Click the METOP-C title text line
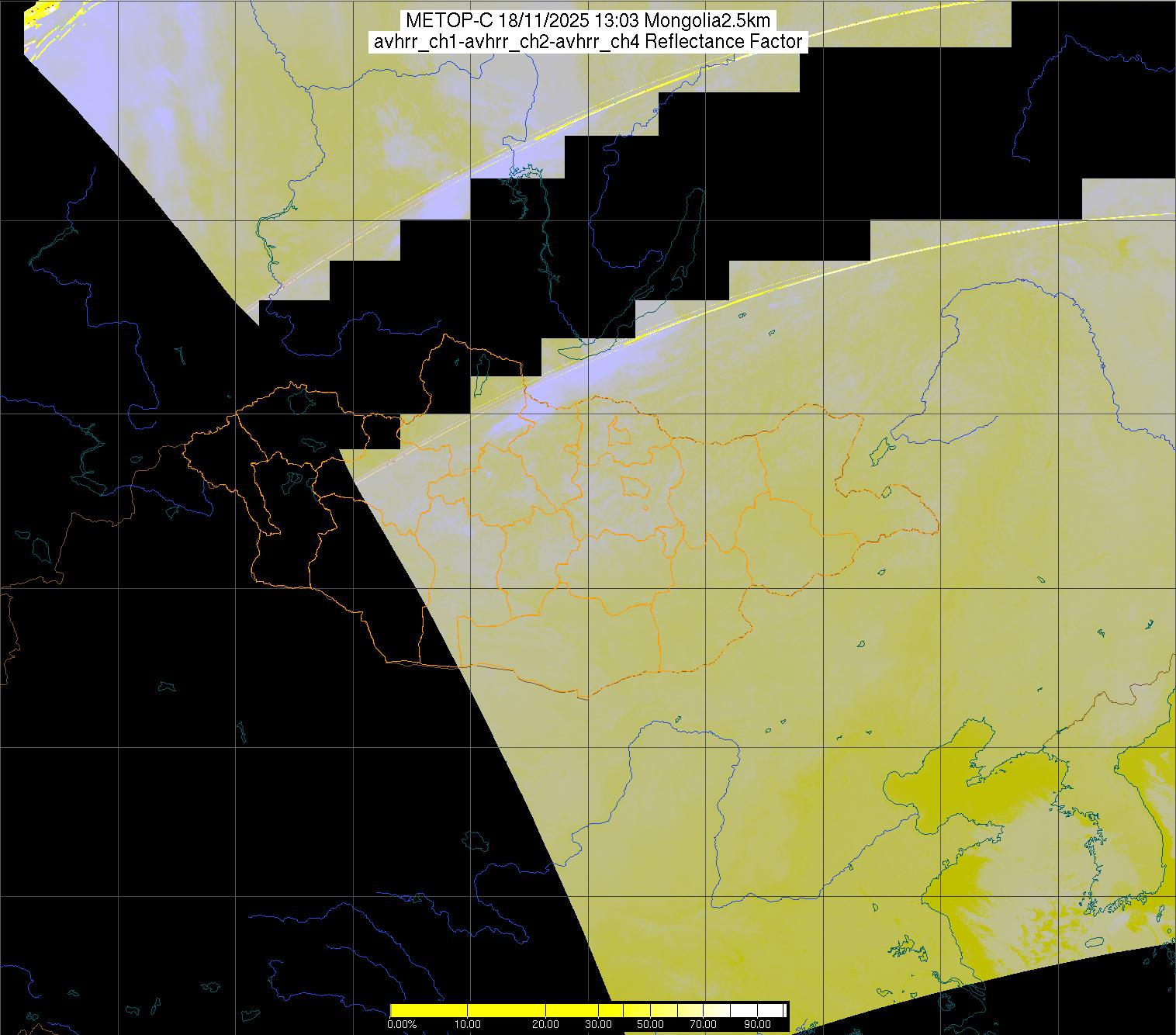1176x1035 pixels. tap(587, 20)
